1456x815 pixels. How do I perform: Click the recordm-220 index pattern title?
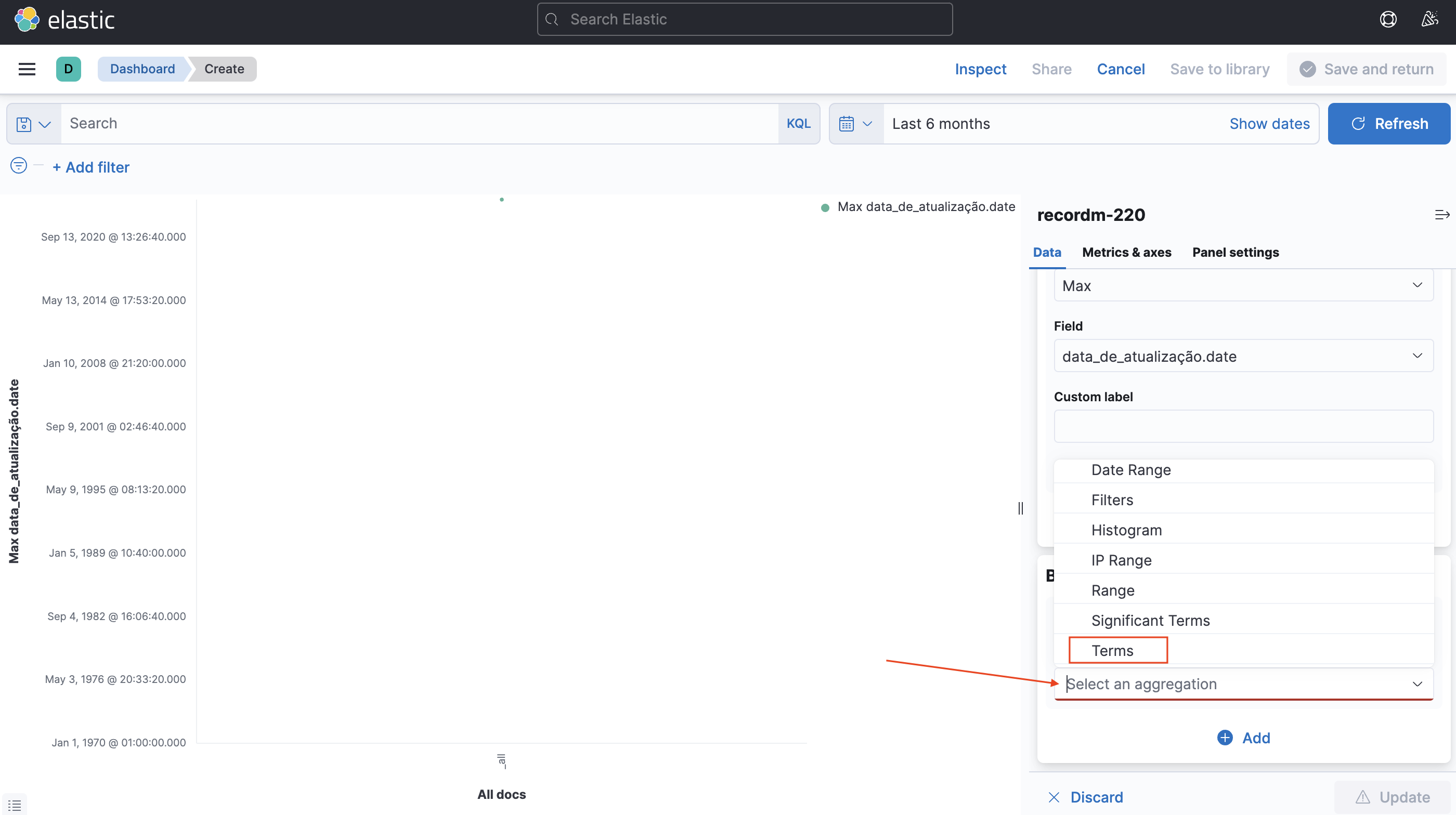point(1090,215)
